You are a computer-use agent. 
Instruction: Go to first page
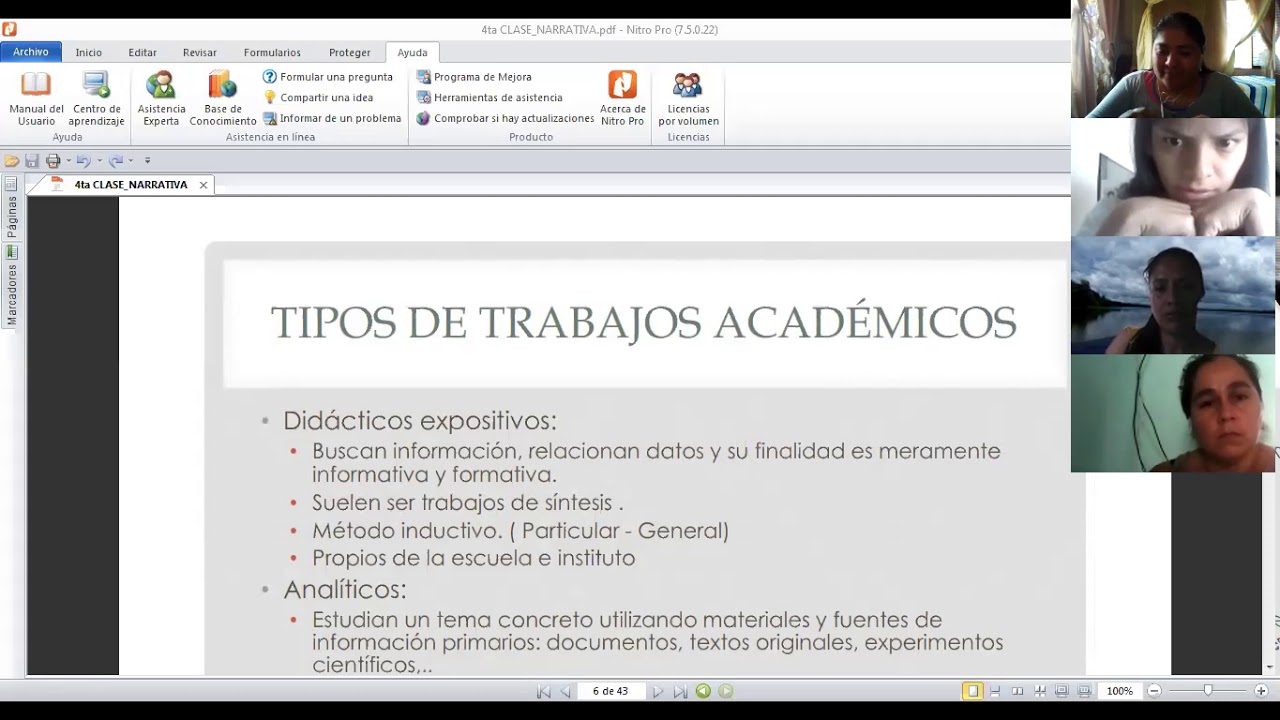pyautogui.click(x=543, y=691)
